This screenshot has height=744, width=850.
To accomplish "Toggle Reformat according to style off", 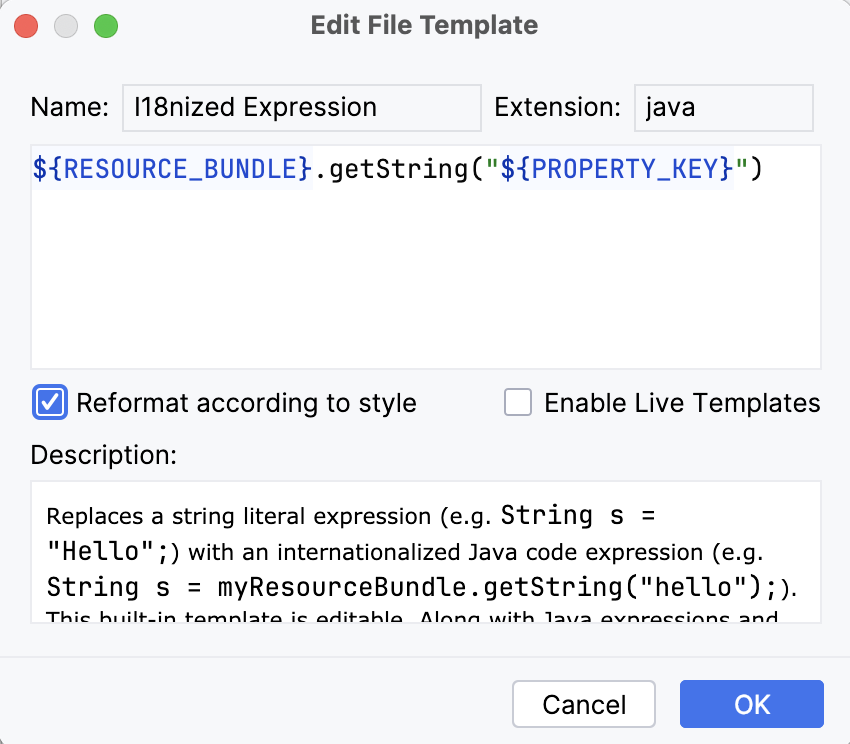I will pos(48,402).
